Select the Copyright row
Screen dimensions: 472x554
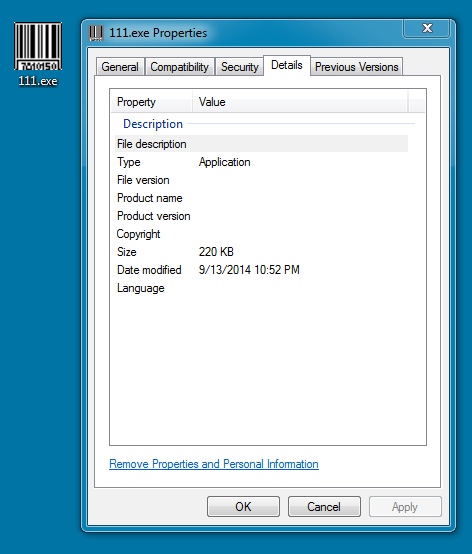tap(261, 234)
